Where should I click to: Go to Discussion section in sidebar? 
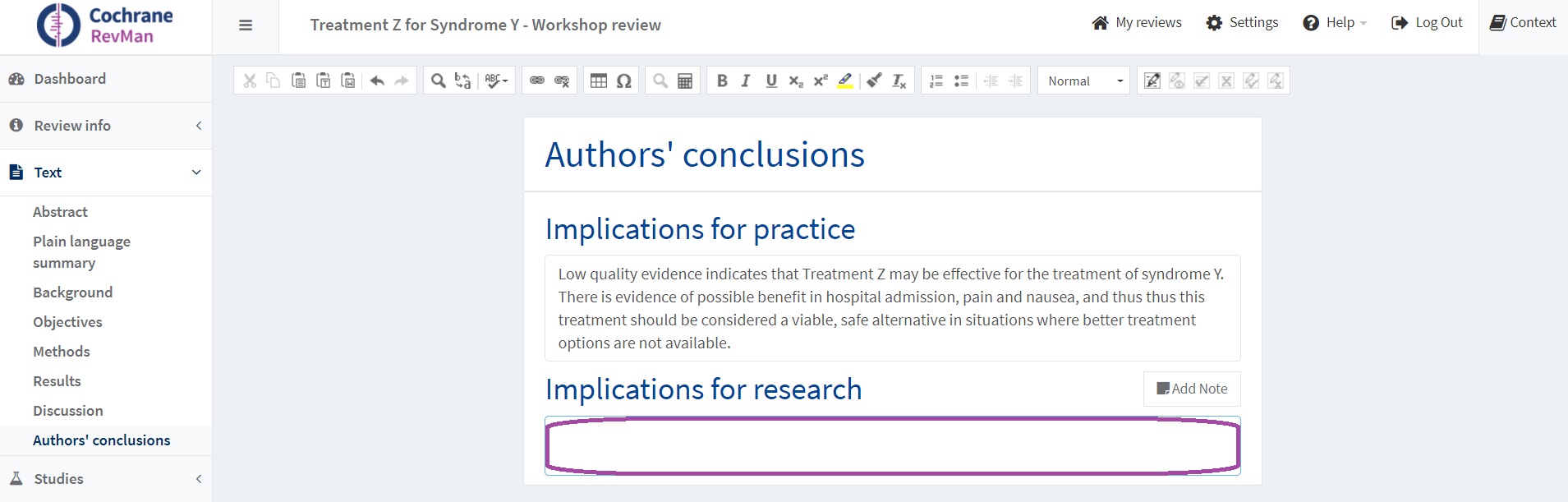tap(68, 411)
